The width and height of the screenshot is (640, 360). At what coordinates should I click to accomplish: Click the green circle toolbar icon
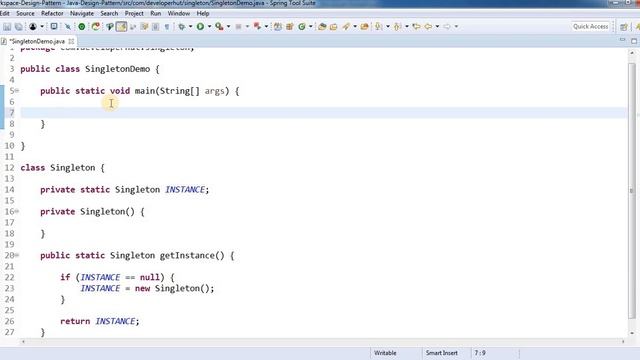(x=82, y=27)
